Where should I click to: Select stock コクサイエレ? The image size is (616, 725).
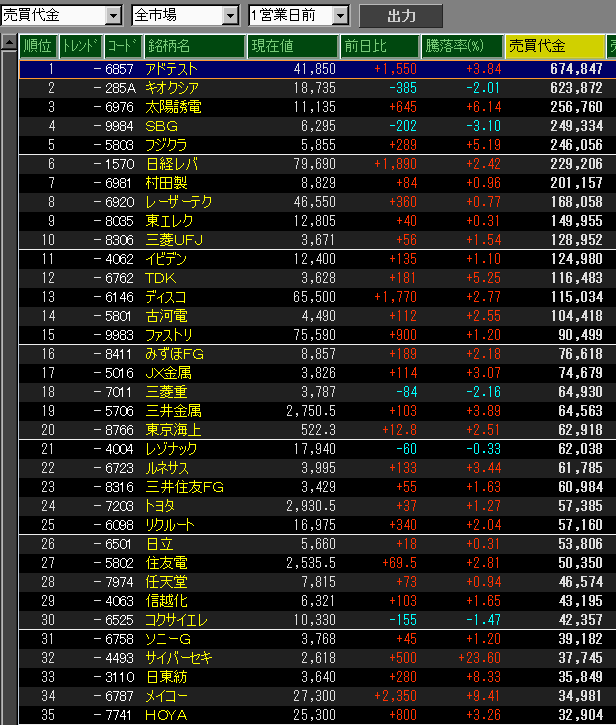click(x=176, y=620)
